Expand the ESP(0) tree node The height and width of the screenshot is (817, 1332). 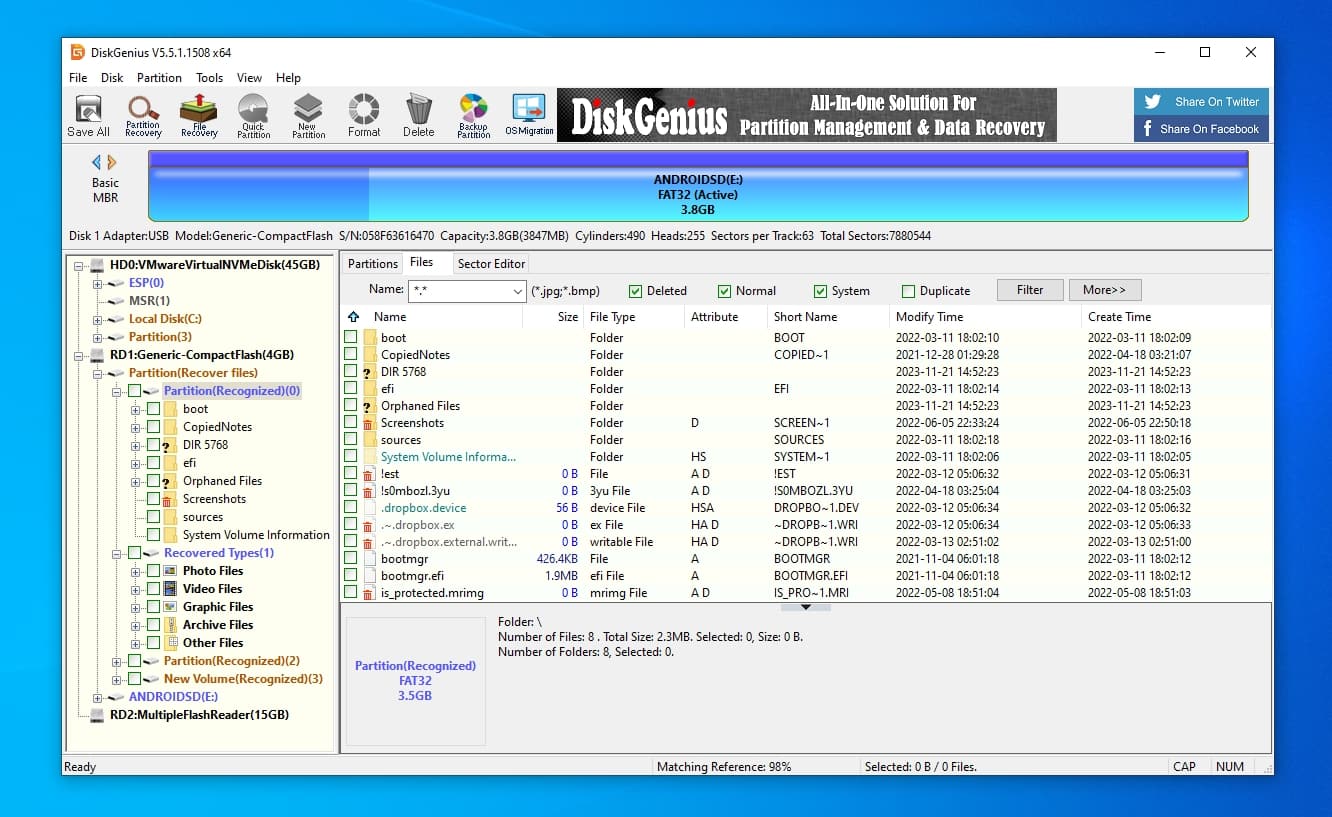[x=97, y=283]
